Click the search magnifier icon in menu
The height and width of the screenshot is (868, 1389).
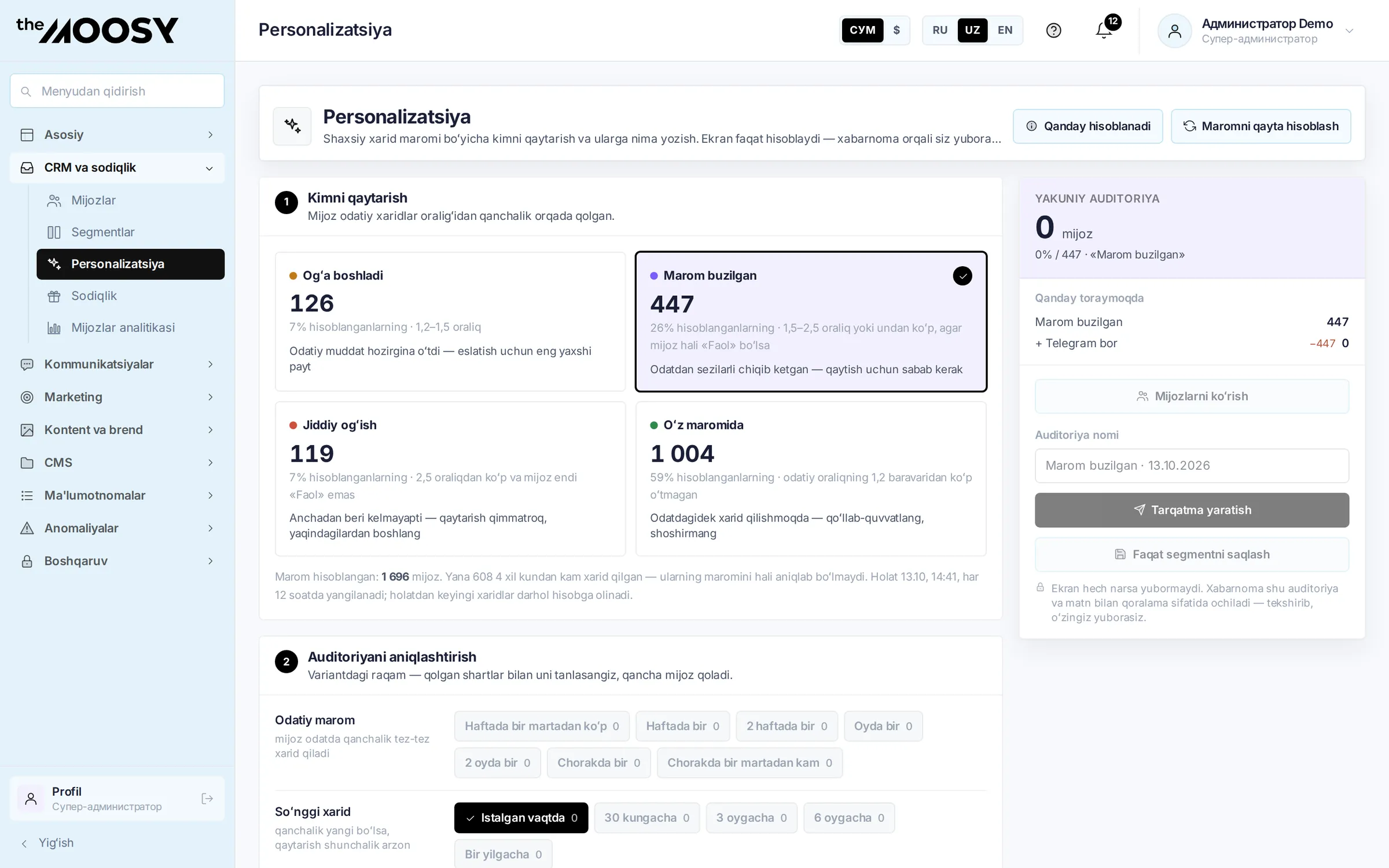(26, 91)
